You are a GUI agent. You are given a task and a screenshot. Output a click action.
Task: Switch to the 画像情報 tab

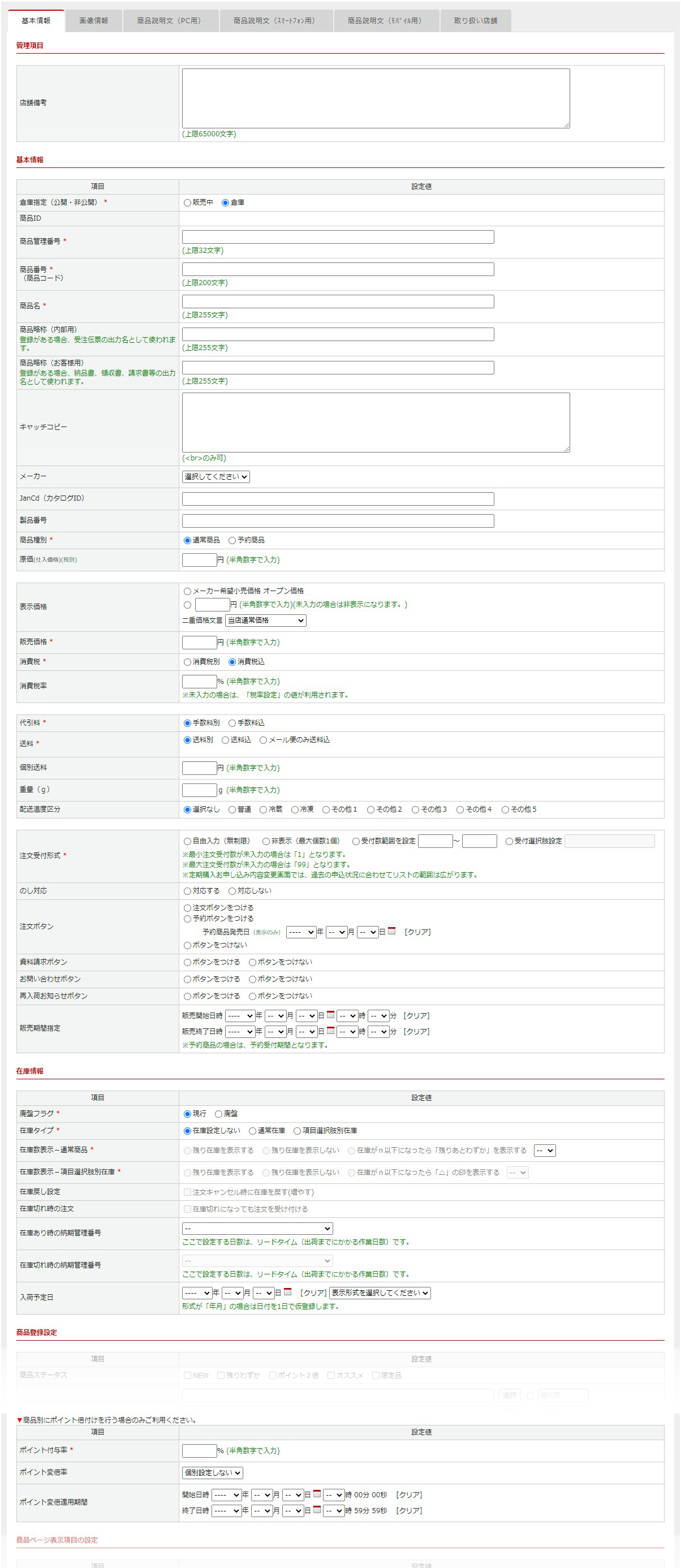point(93,21)
